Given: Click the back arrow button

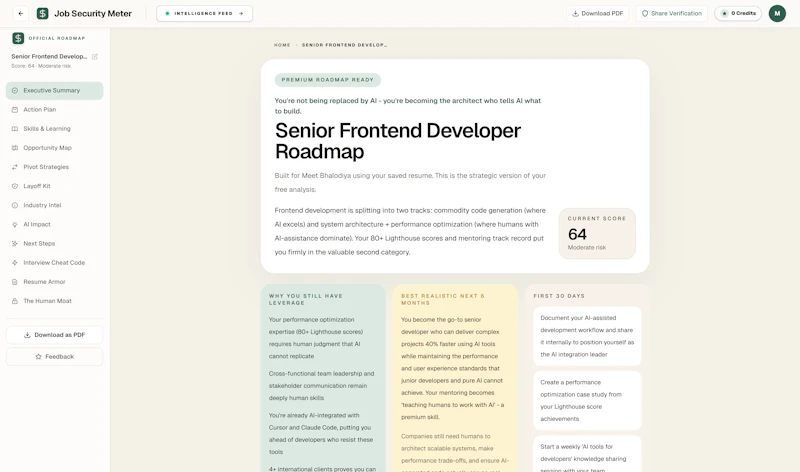Looking at the screenshot, I should point(20,14).
